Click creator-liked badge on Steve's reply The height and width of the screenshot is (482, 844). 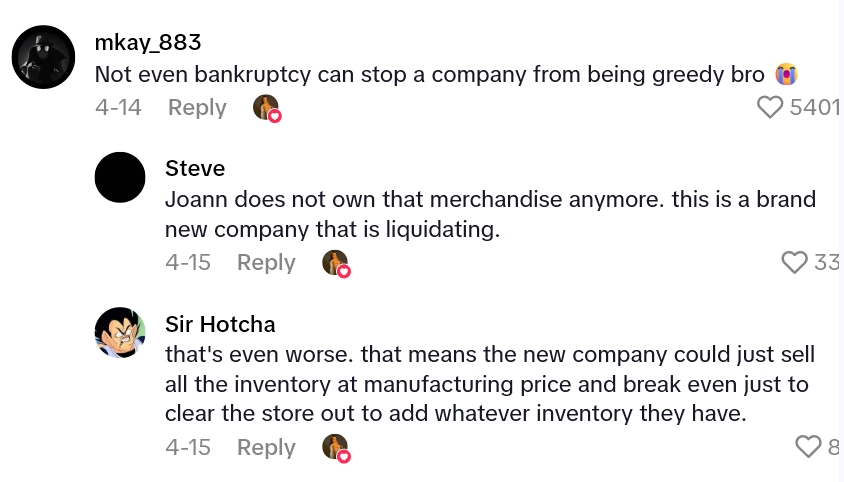pos(336,263)
